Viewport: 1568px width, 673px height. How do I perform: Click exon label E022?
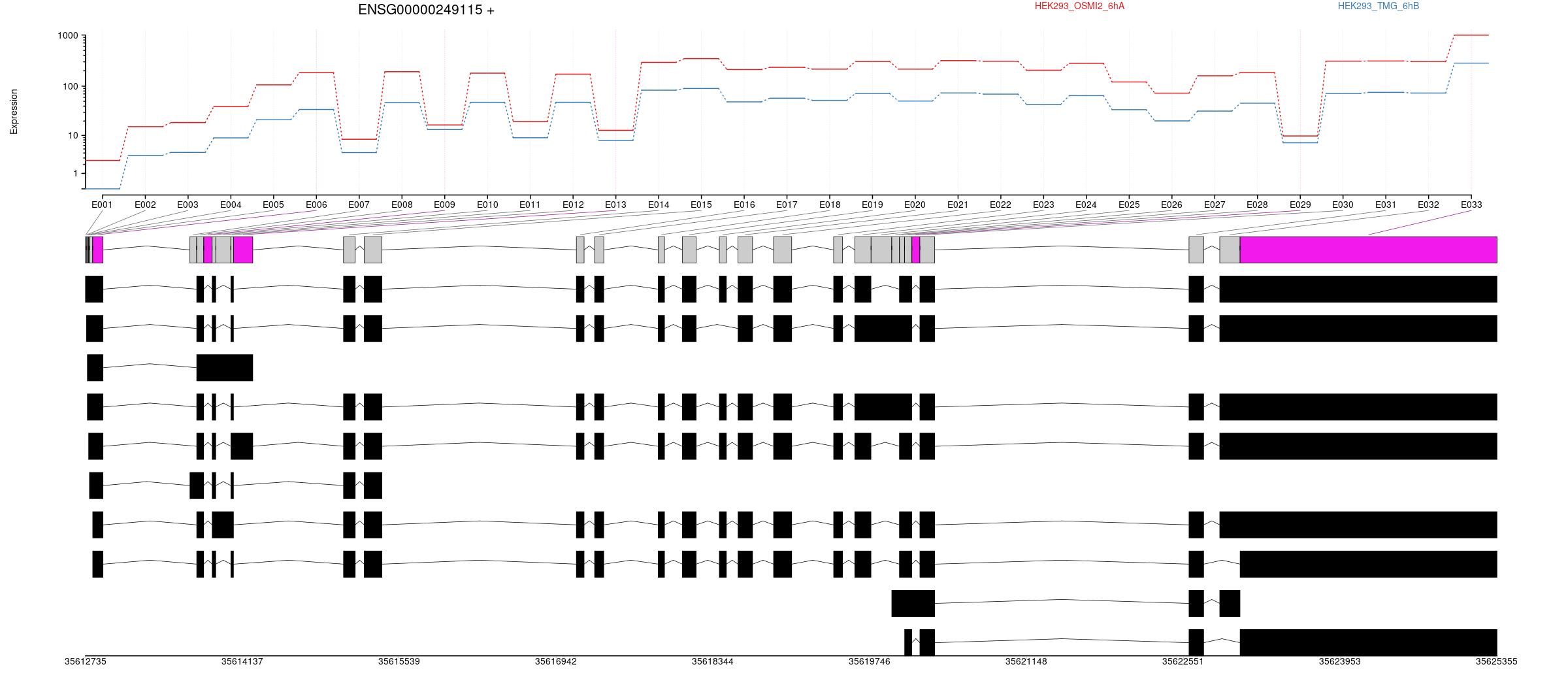pyautogui.click(x=1000, y=205)
